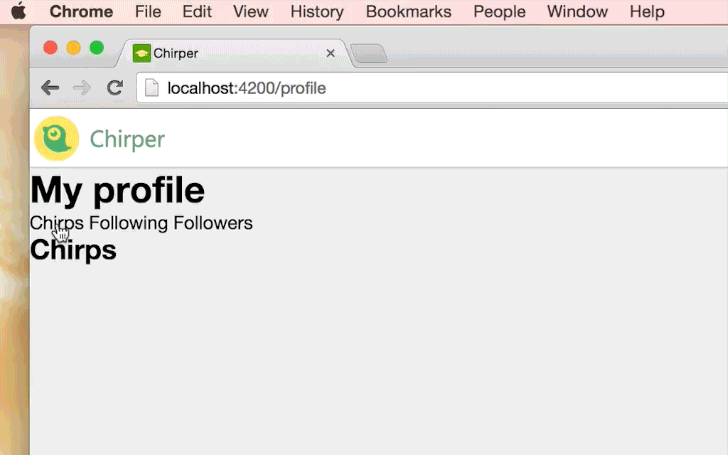Click the Followers profile link
Viewport: 728px width, 455px height.
click(x=213, y=223)
